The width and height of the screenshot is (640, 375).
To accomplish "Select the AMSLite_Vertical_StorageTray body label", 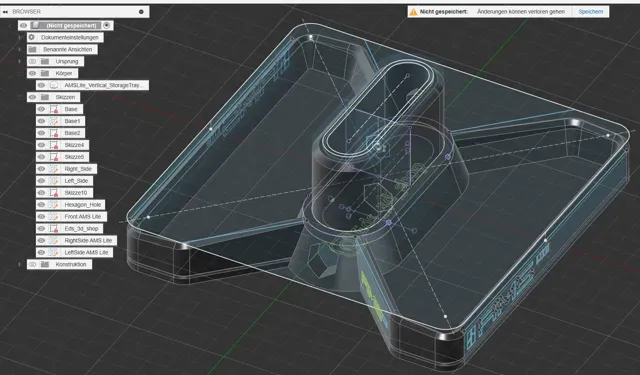I will coord(104,85).
